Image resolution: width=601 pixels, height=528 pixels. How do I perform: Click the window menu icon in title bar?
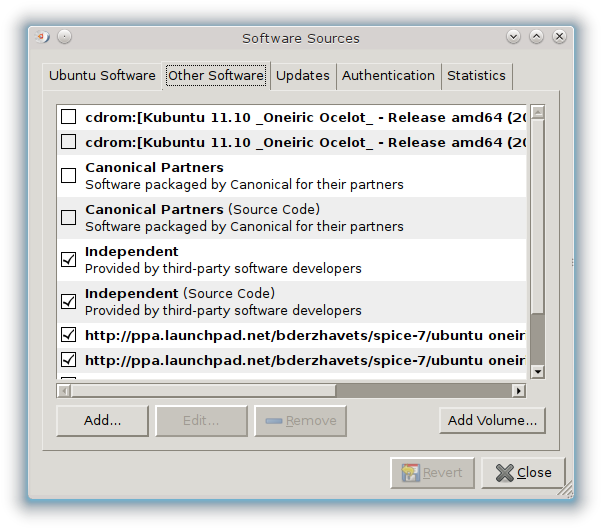point(43,38)
